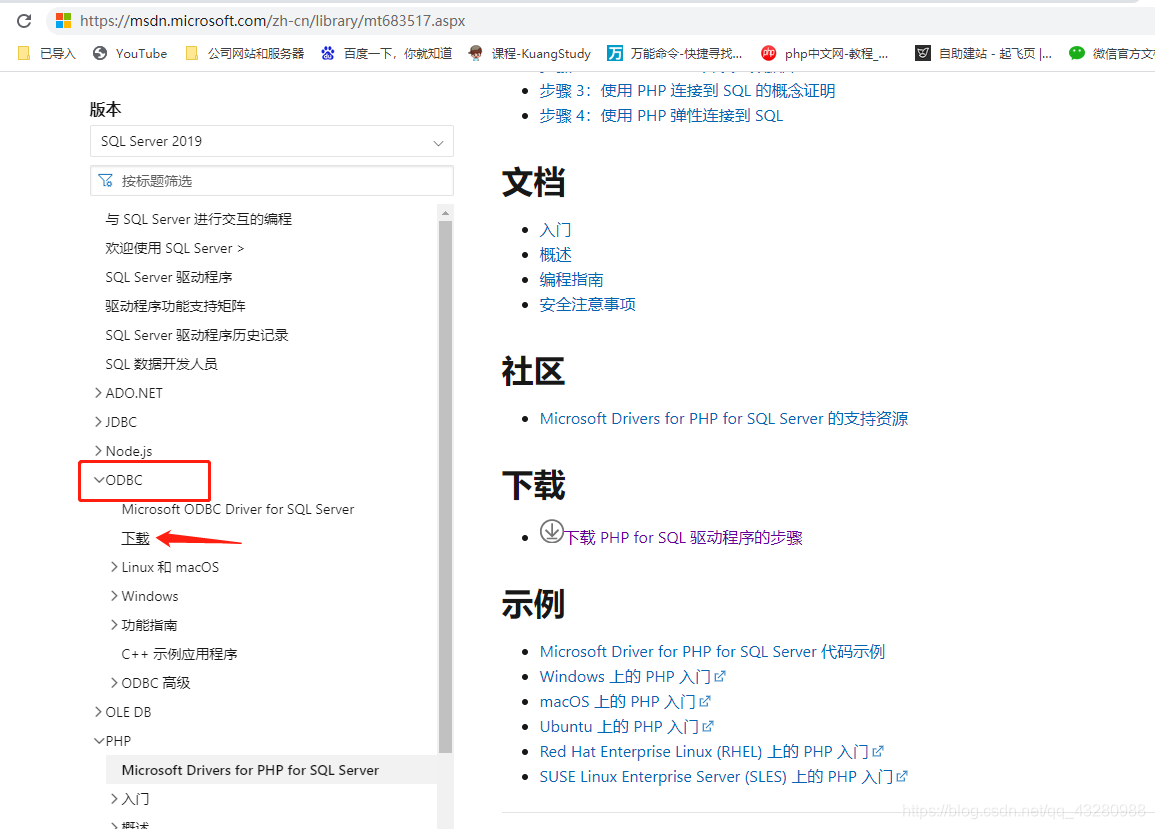The width and height of the screenshot is (1155, 829).
Task: Click the sidebar scrollbar up arrow
Action: point(445,213)
